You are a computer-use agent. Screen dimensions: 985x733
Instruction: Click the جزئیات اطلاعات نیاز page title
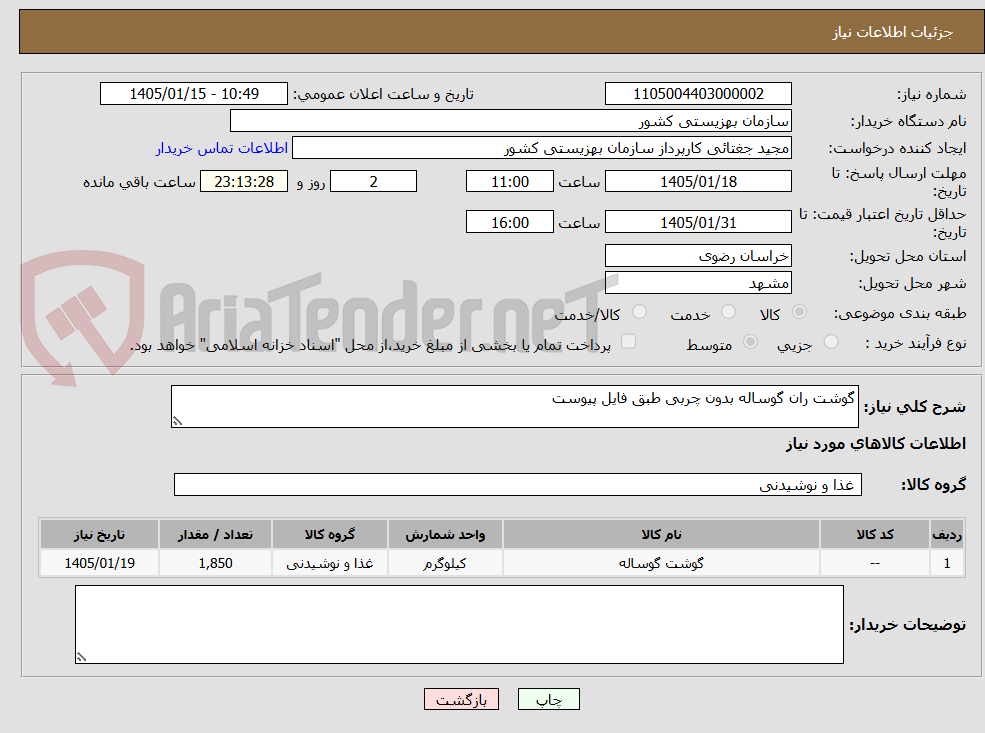(893, 32)
